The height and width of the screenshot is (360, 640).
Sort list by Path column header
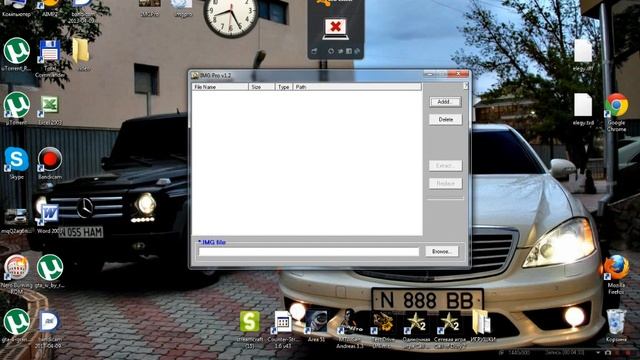pyautogui.click(x=357, y=87)
